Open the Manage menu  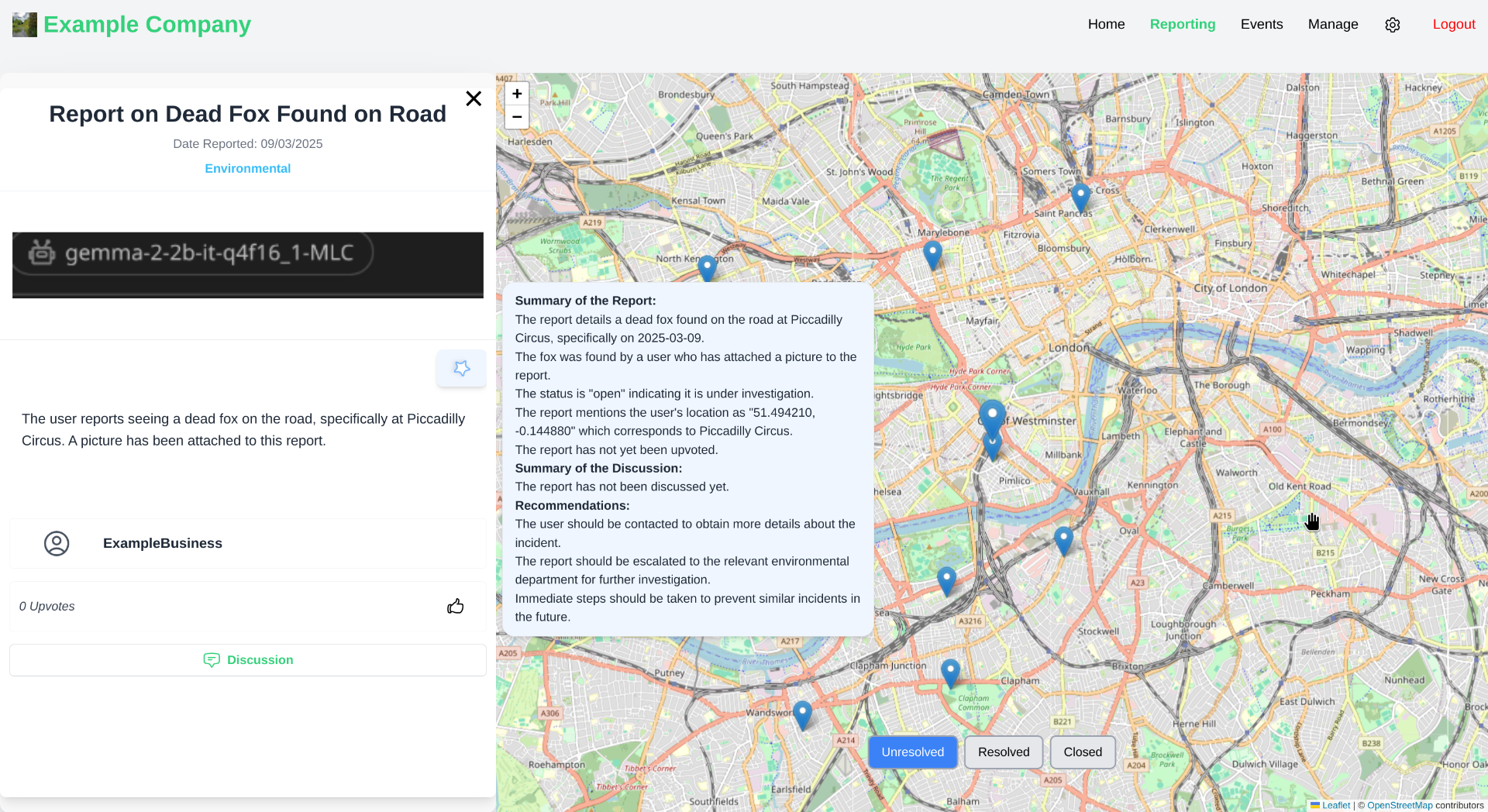tap(1332, 24)
